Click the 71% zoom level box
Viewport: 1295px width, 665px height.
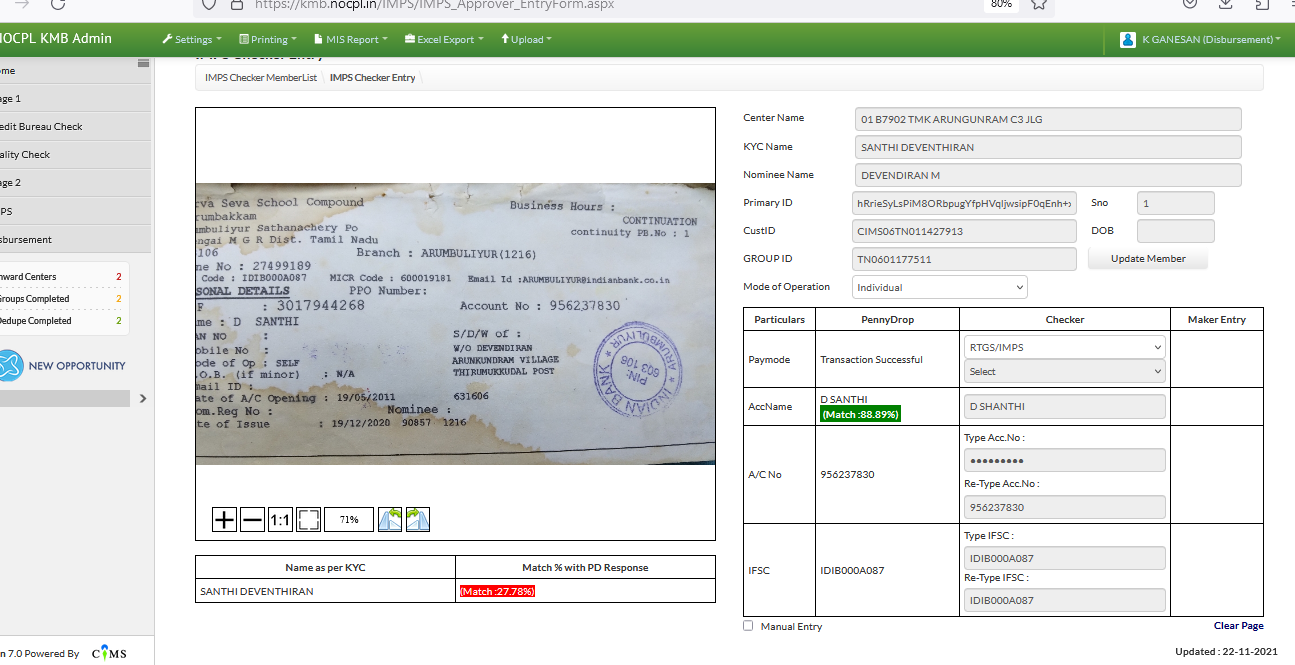click(349, 519)
